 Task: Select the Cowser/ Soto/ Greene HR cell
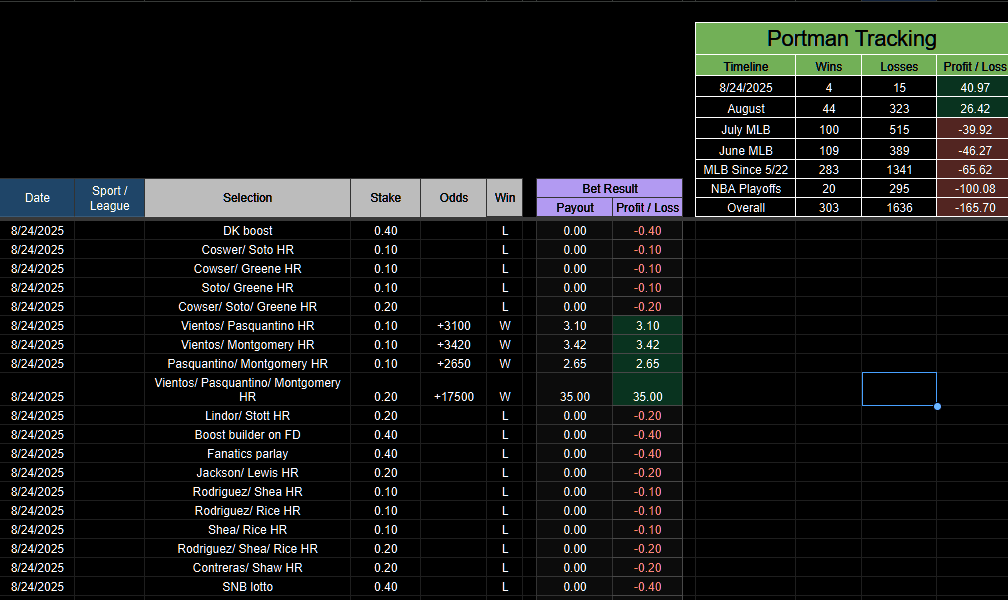248,307
